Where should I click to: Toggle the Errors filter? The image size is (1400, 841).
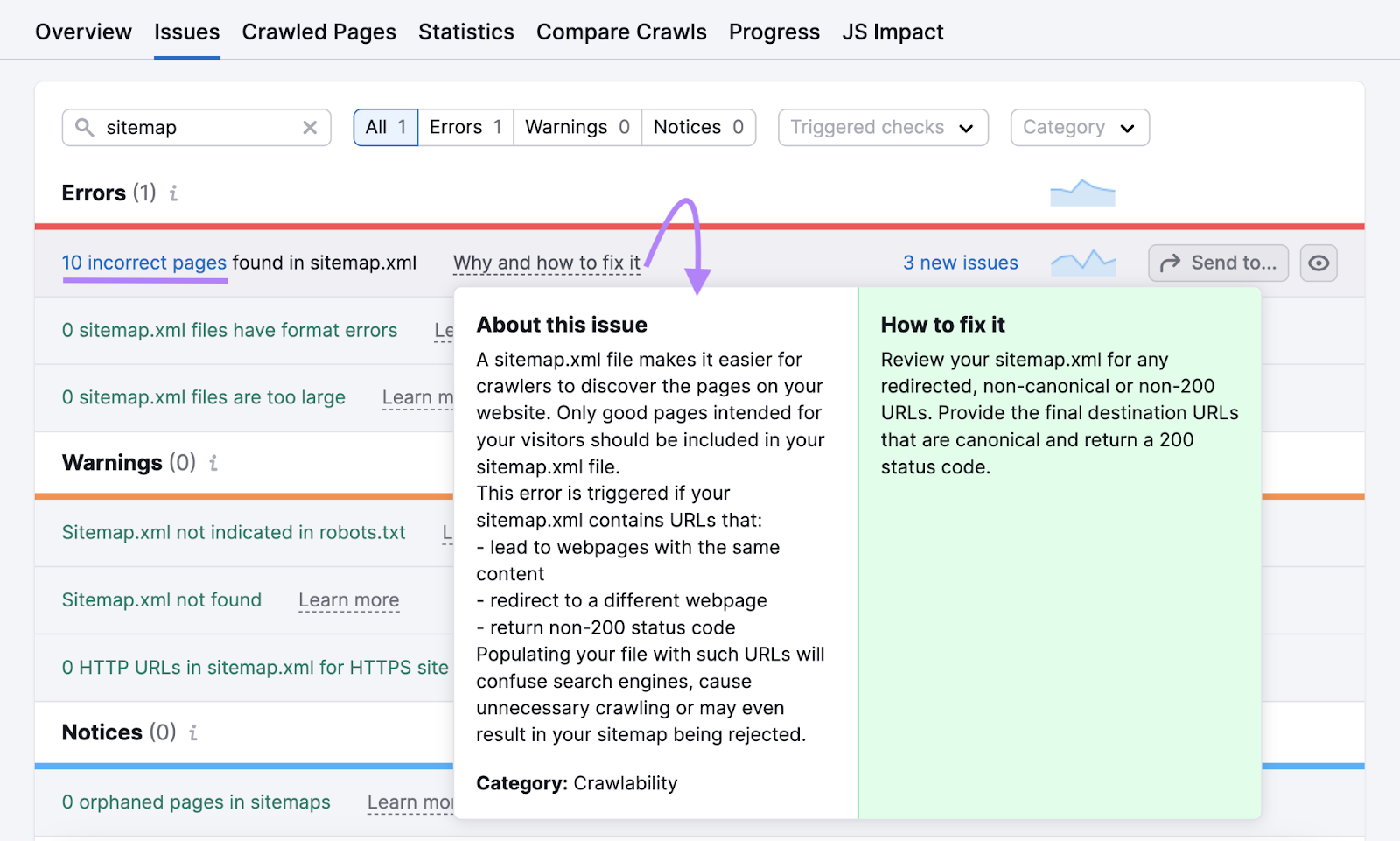[x=465, y=127]
